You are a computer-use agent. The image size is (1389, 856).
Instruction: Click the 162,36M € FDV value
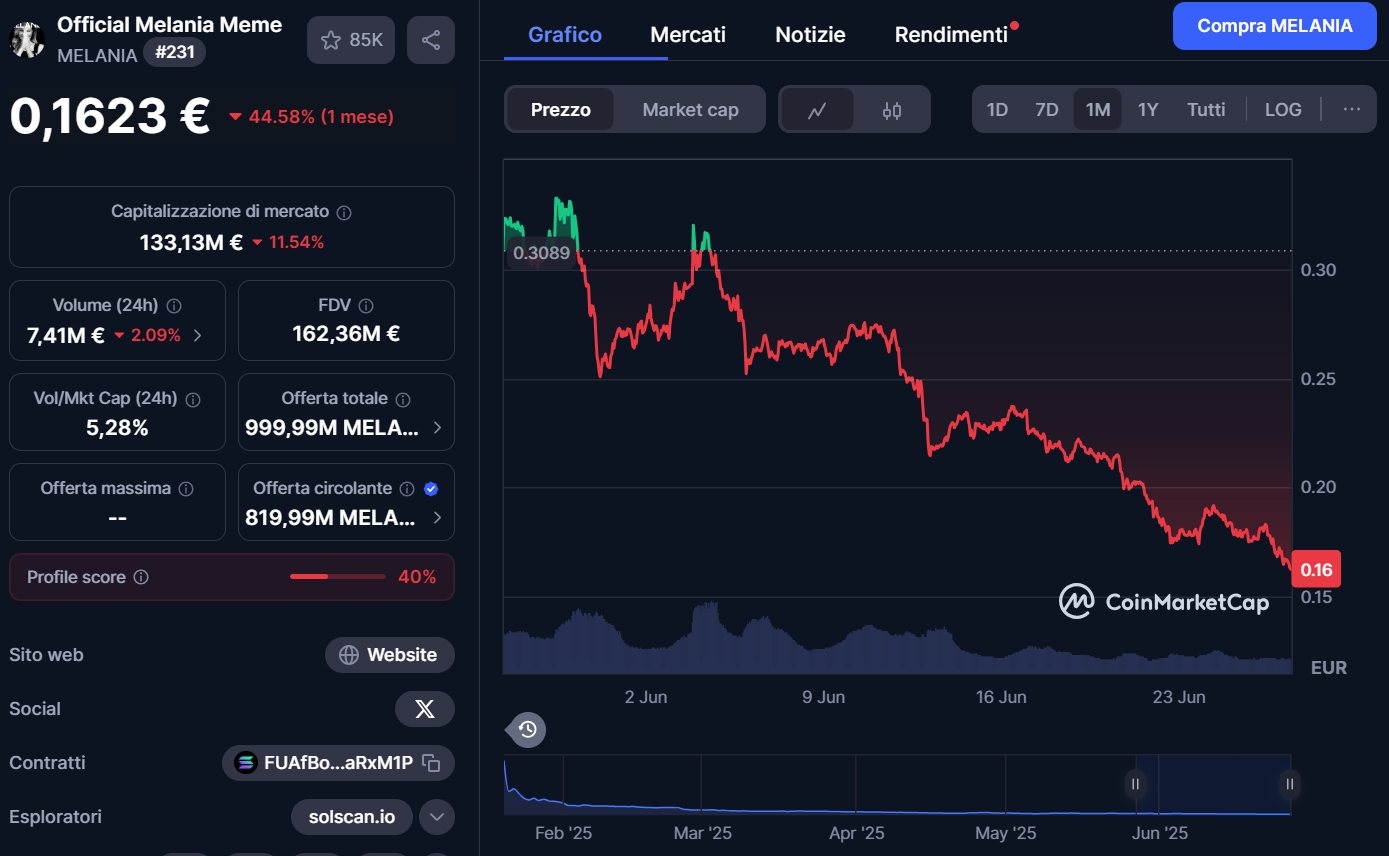tap(346, 334)
